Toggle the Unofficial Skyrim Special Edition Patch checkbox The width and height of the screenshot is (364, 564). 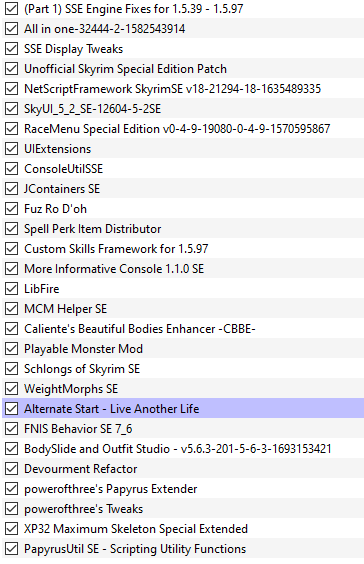pos(12,69)
